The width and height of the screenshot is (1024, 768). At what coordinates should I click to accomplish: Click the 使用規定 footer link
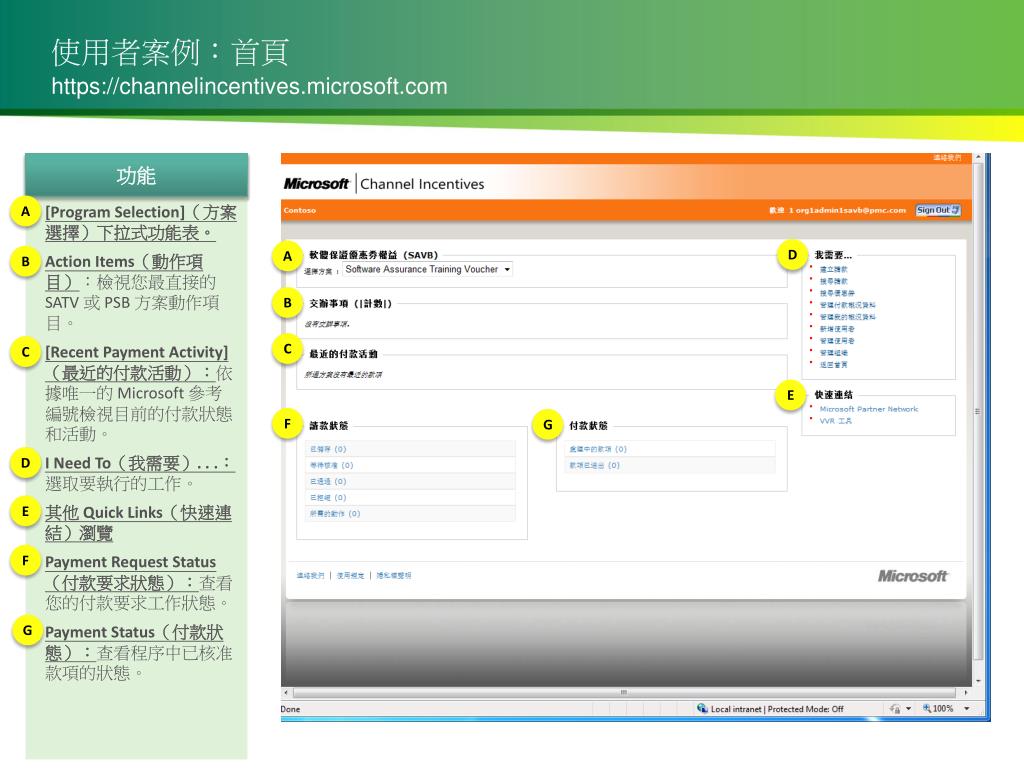(x=351, y=575)
